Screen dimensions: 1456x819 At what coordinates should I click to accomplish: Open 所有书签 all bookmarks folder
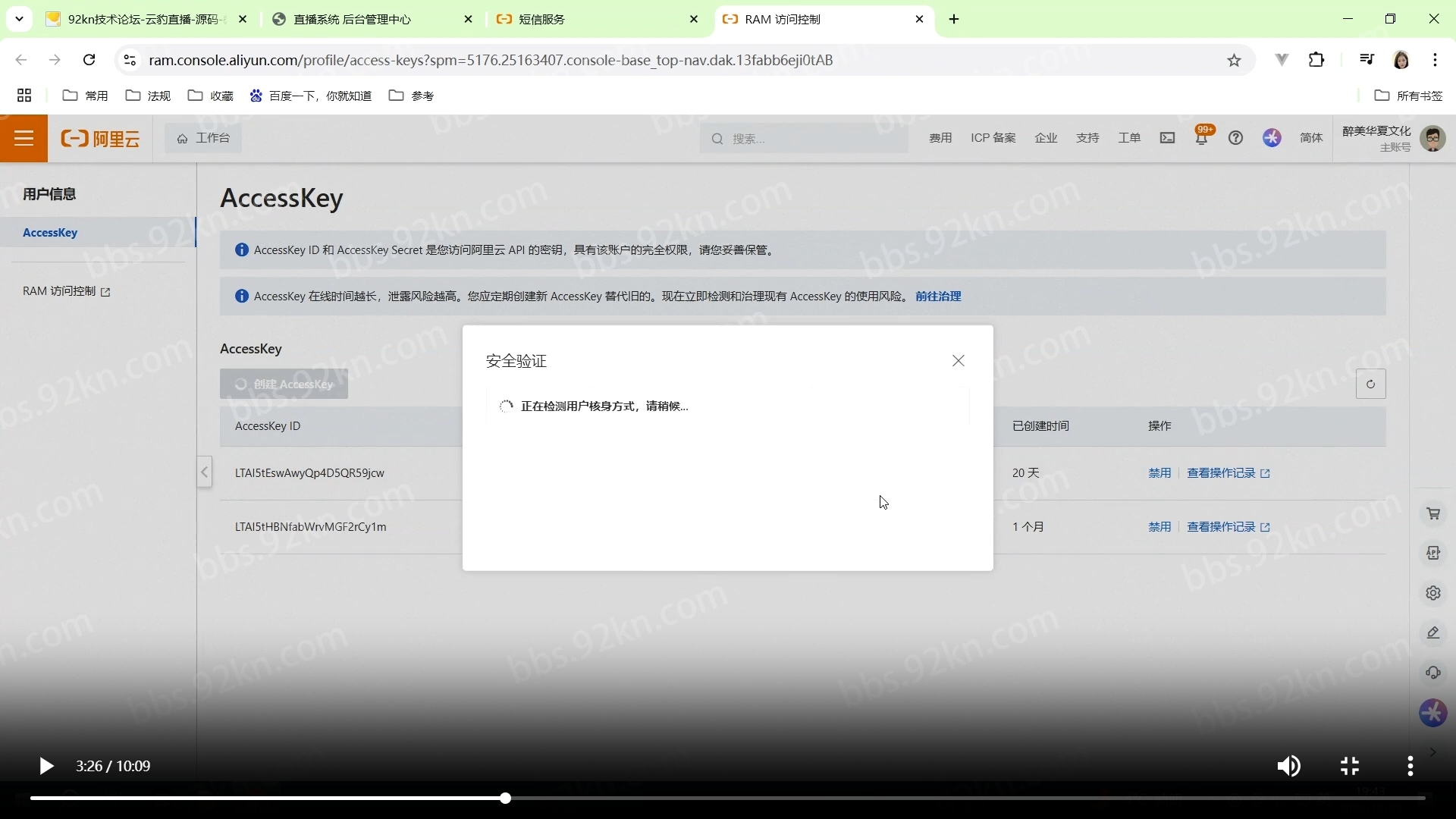click(1409, 96)
